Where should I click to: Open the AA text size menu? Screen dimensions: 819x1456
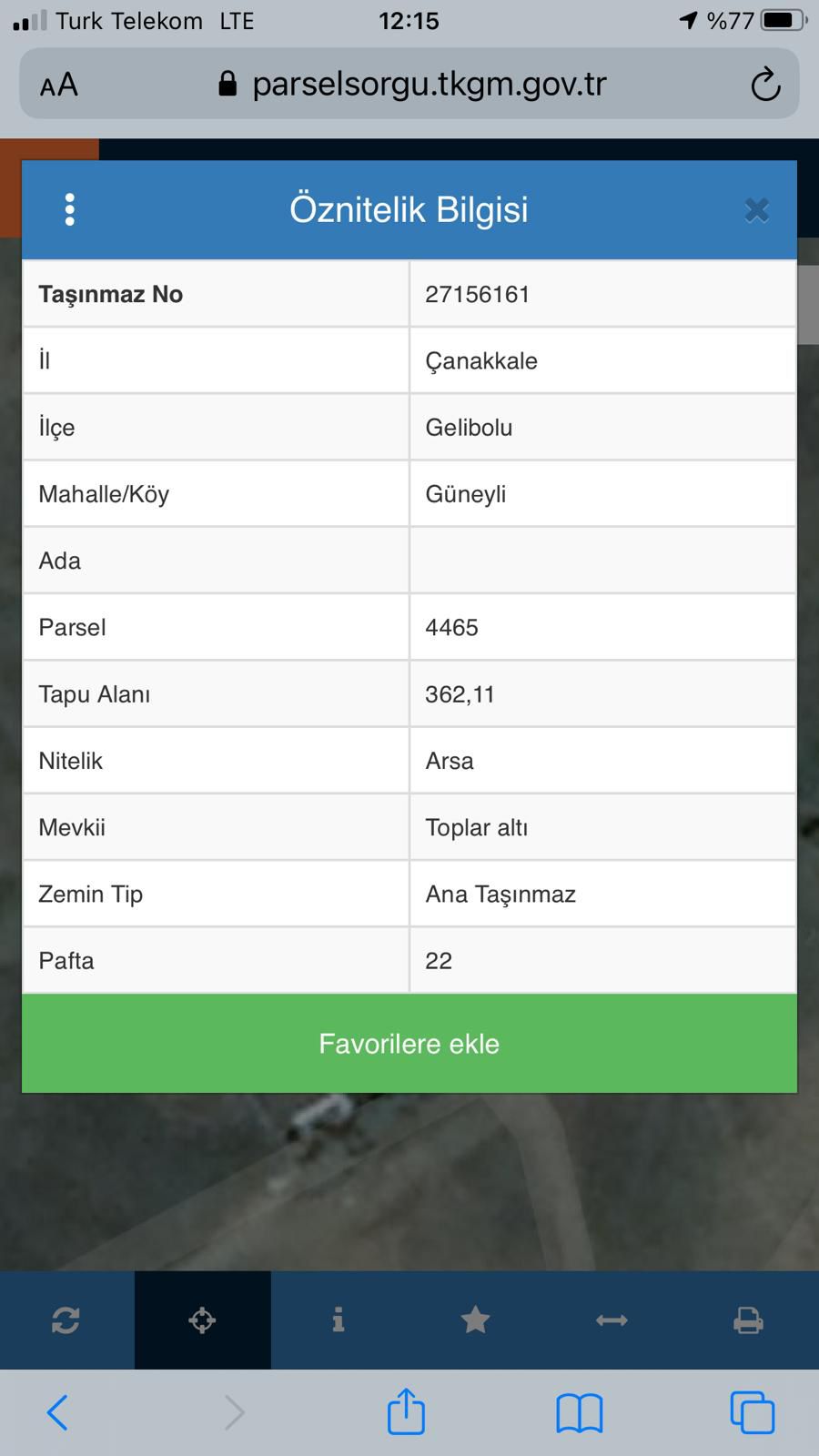point(59,86)
